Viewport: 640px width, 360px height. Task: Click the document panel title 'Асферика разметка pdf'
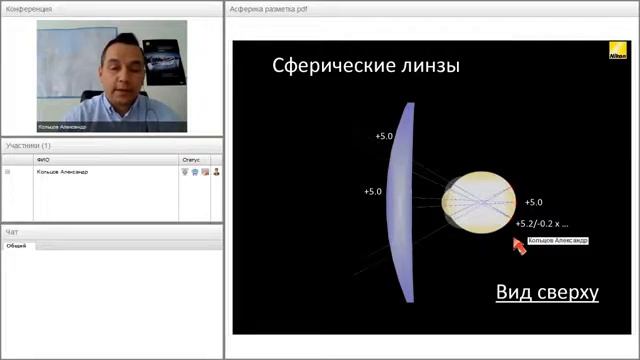pyautogui.click(x=268, y=9)
